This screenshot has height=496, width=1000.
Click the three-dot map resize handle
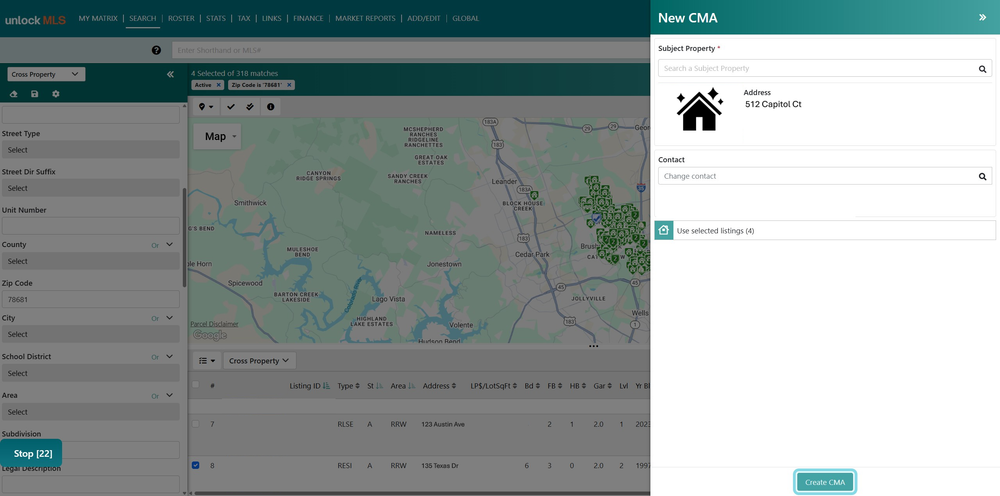(594, 346)
